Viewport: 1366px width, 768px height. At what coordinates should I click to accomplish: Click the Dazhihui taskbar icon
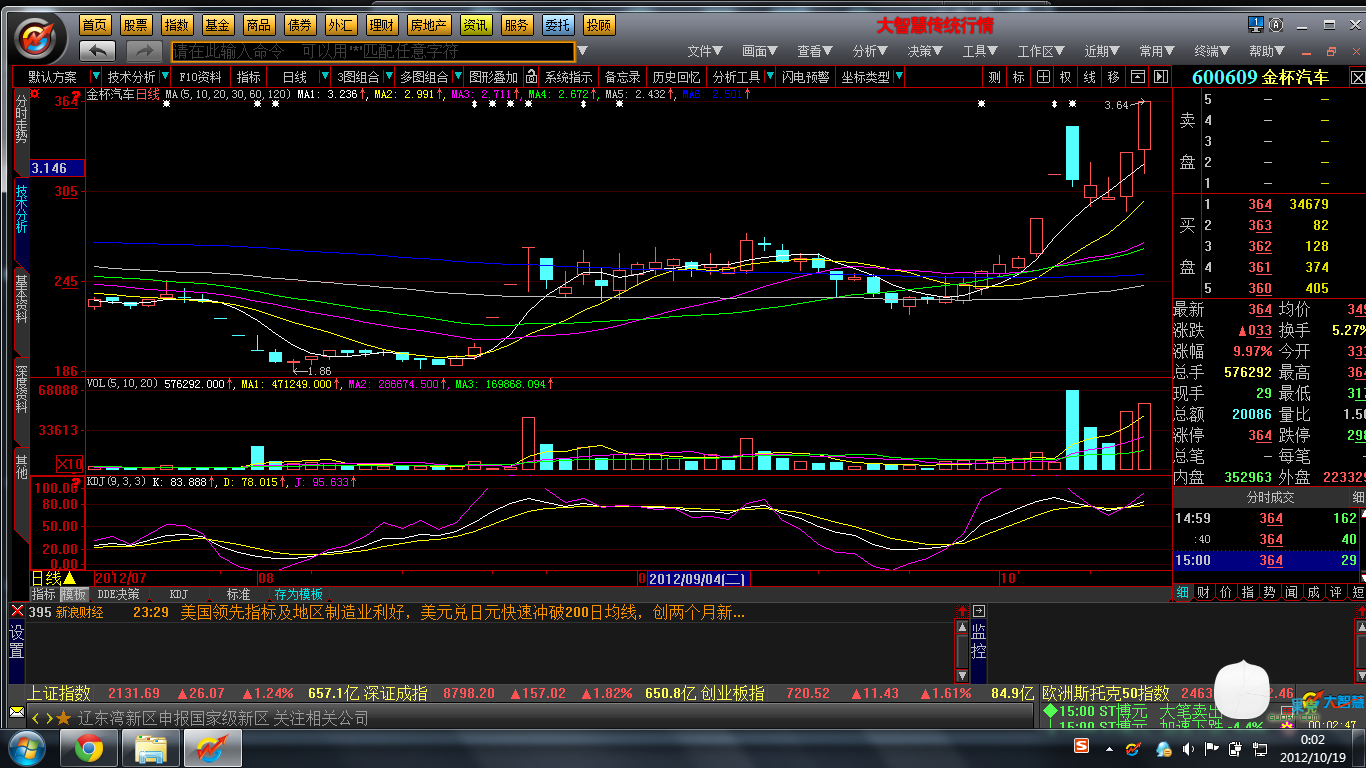[212, 749]
